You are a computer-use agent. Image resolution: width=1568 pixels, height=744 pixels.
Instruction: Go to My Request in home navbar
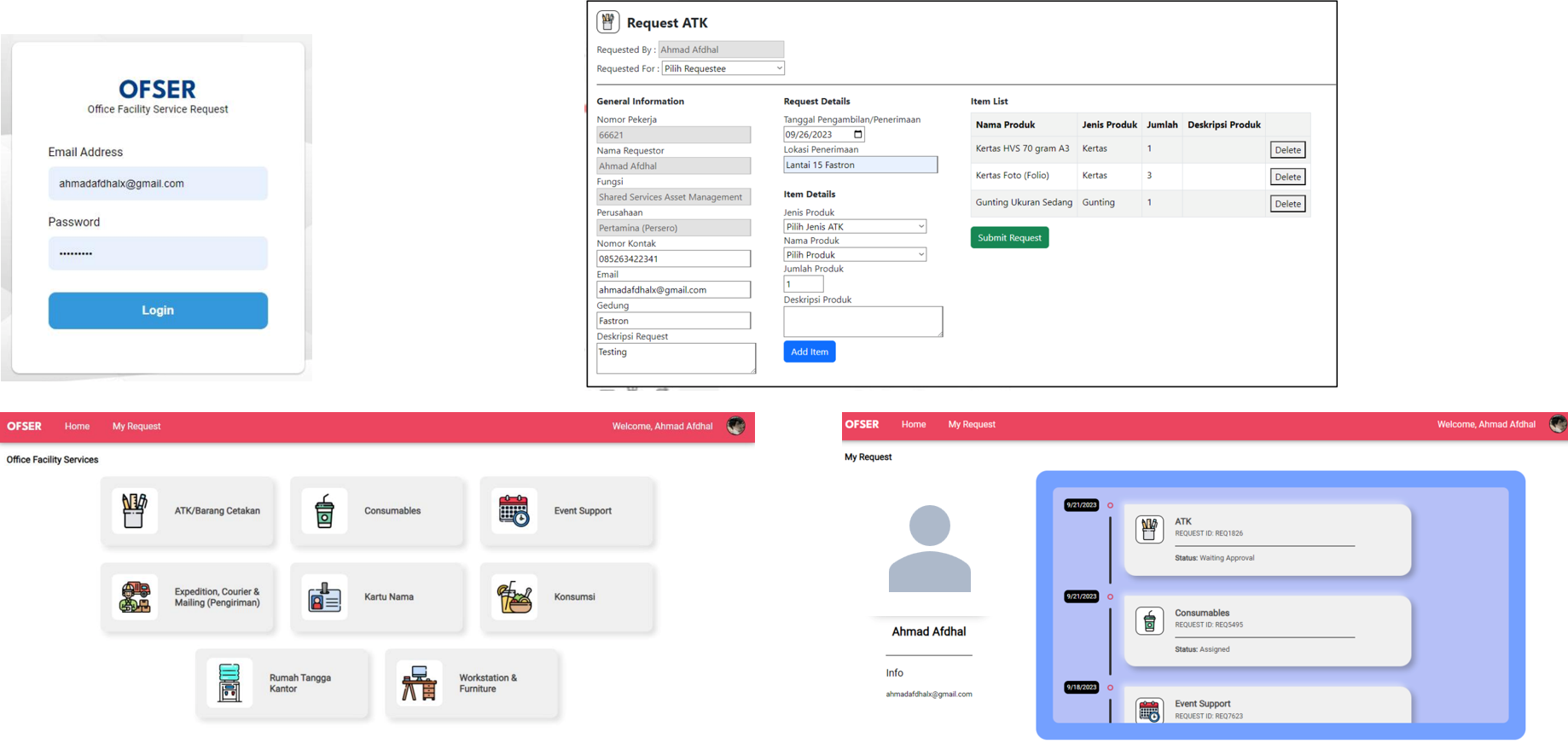point(136,427)
